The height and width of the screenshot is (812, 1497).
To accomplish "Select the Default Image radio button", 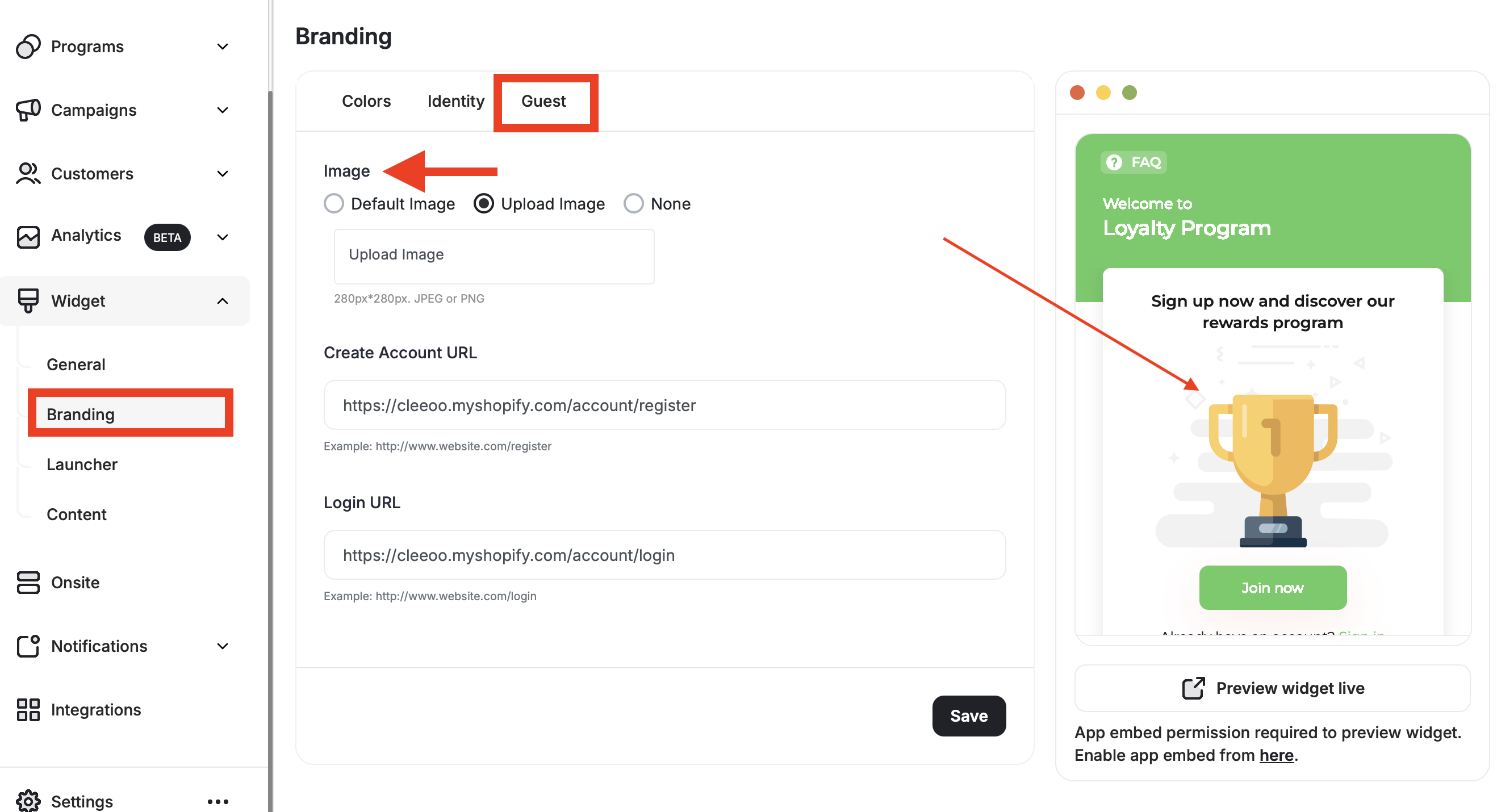I will pyautogui.click(x=333, y=203).
